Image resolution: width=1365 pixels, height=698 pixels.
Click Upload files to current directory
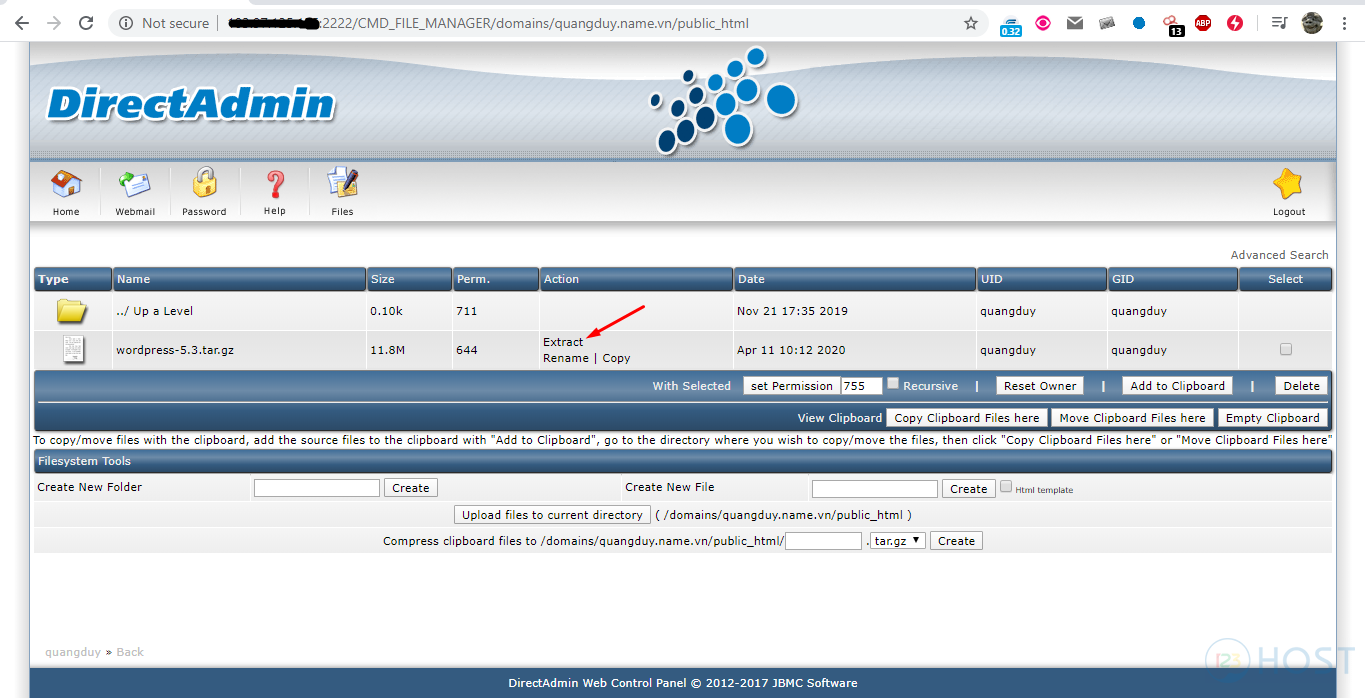click(x=552, y=515)
